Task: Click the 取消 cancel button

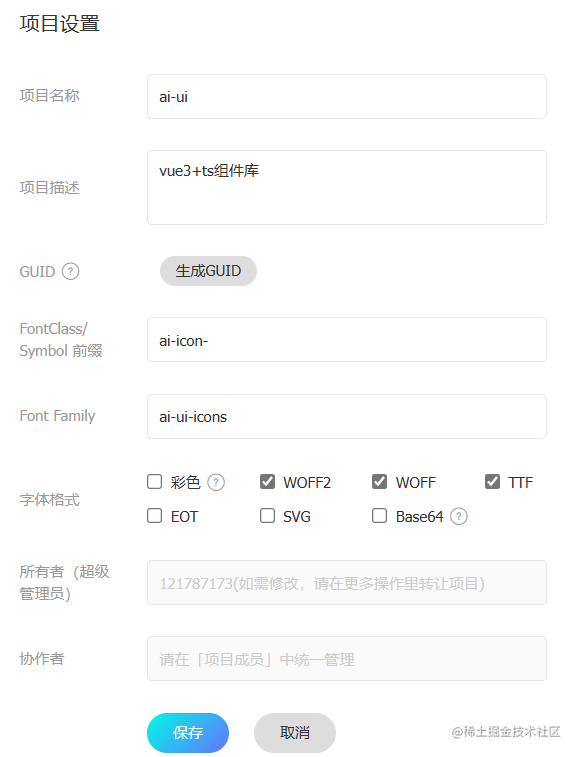Action: [295, 732]
